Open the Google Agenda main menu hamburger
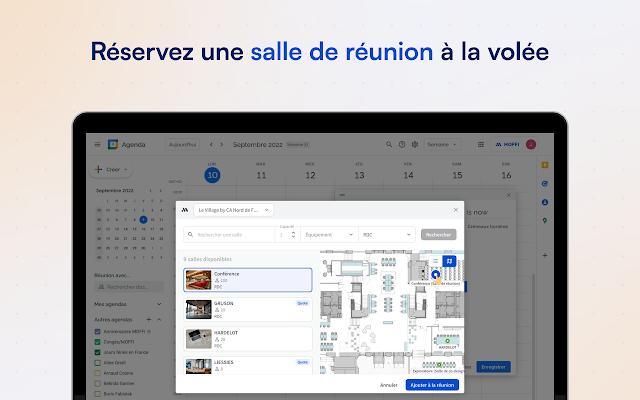This screenshot has width=640, height=400. (x=97, y=144)
